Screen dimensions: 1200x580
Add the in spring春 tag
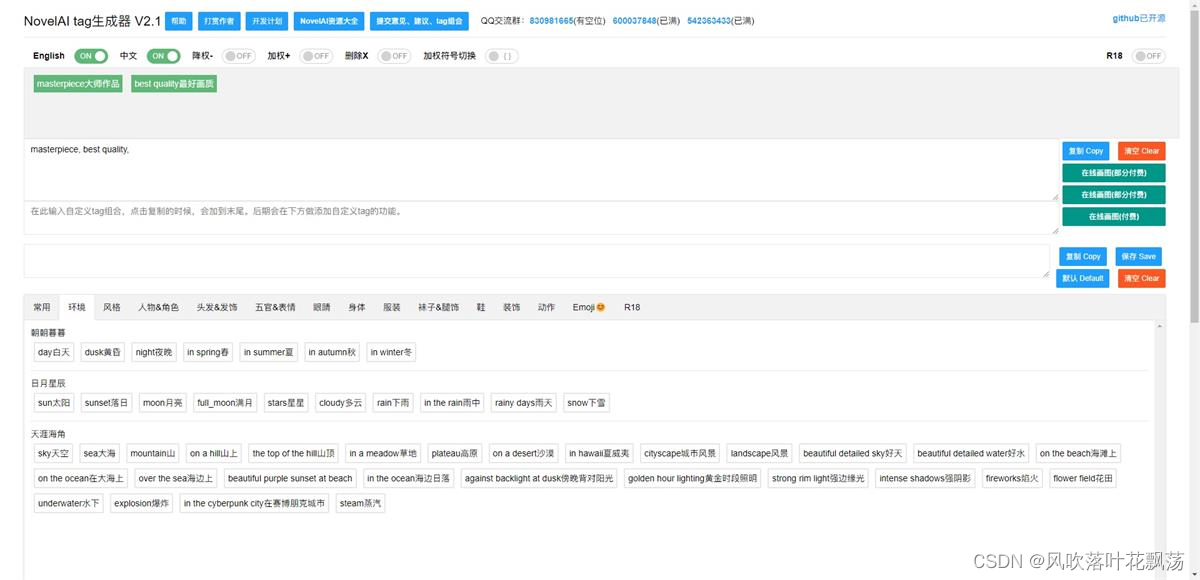[x=208, y=352]
